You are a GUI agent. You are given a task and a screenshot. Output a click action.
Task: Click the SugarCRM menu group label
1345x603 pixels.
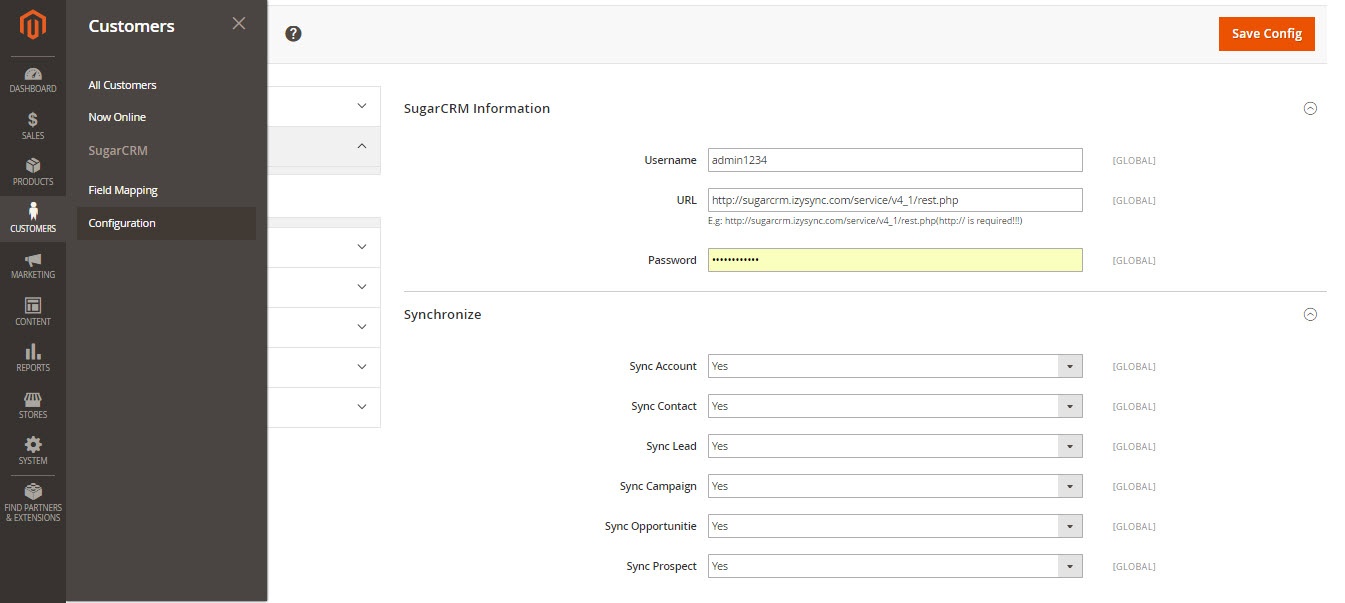click(118, 151)
